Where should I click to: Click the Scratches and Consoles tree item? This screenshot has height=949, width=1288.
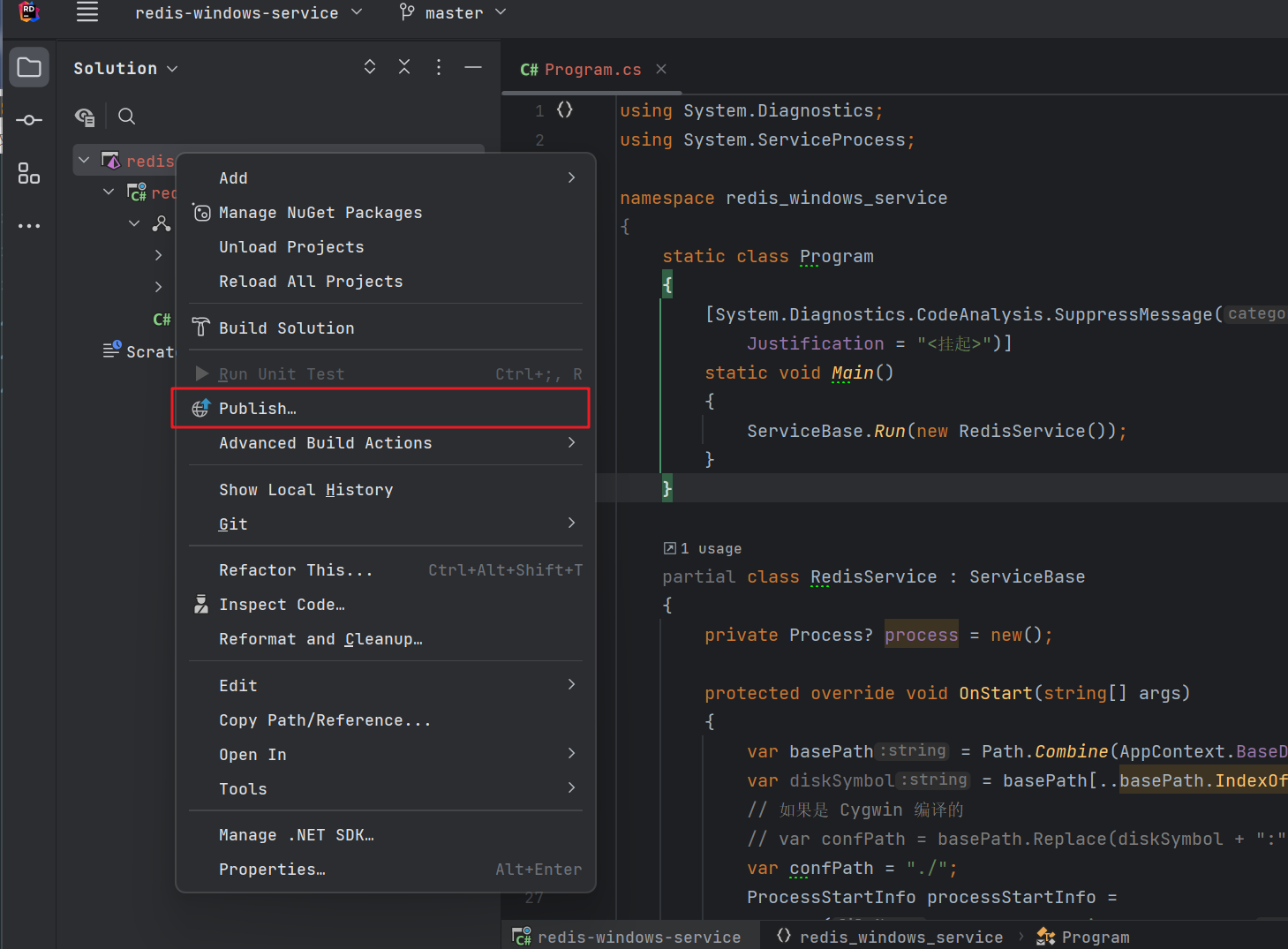coord(139,350)
